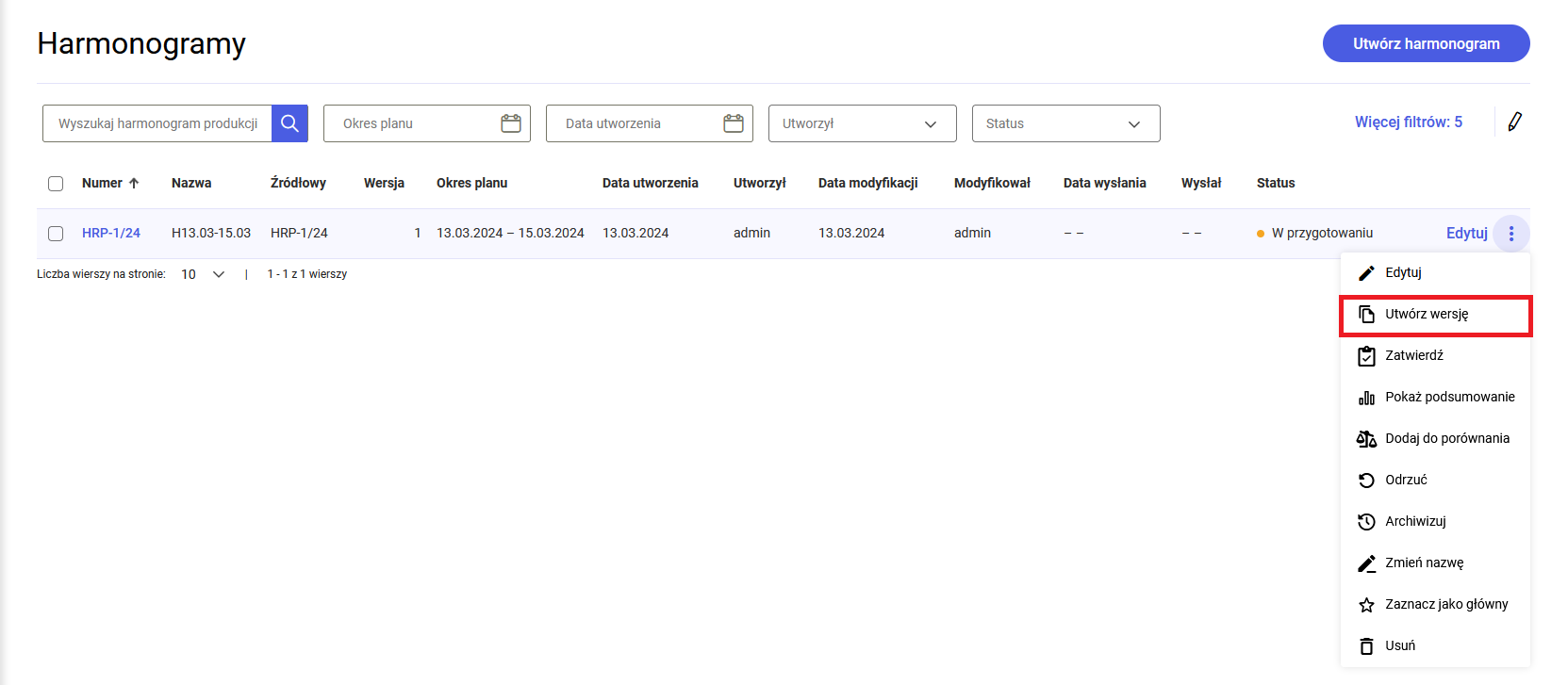The image size is (1568, 685).
Task: Select Zmień nazwę menu item
Action: coord(1435,563)
